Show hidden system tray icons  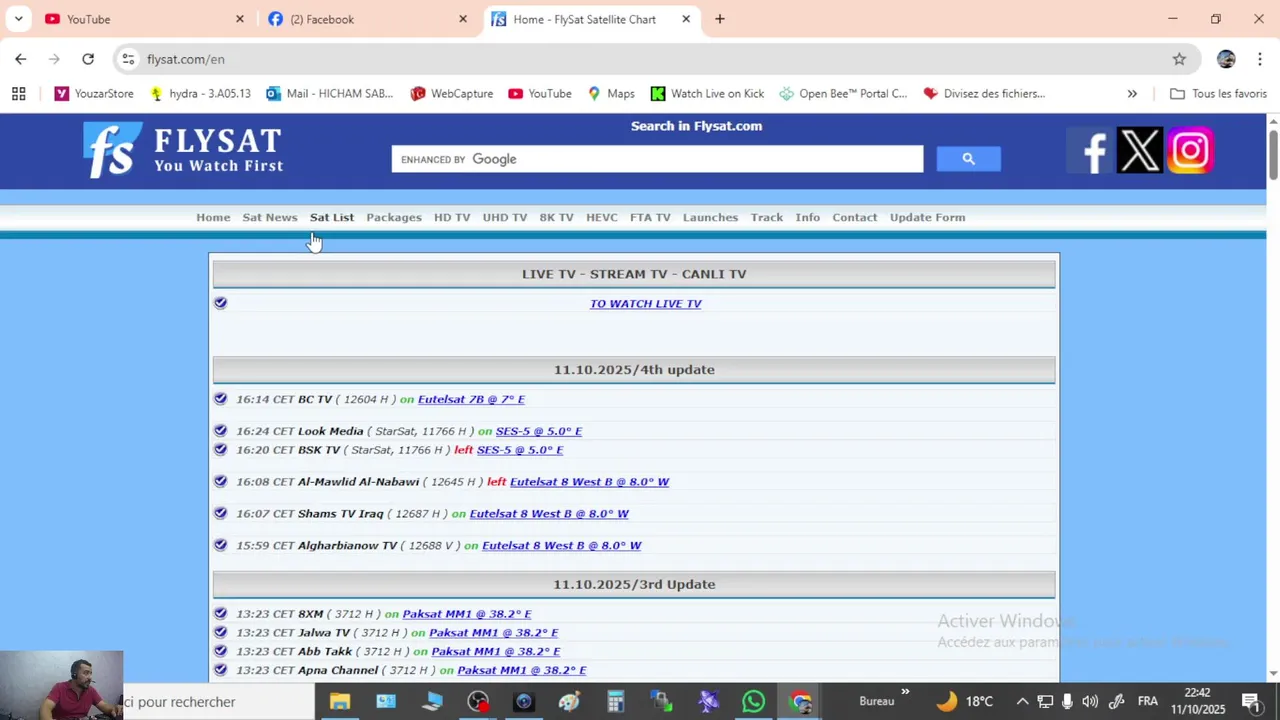pos(1022,702)
